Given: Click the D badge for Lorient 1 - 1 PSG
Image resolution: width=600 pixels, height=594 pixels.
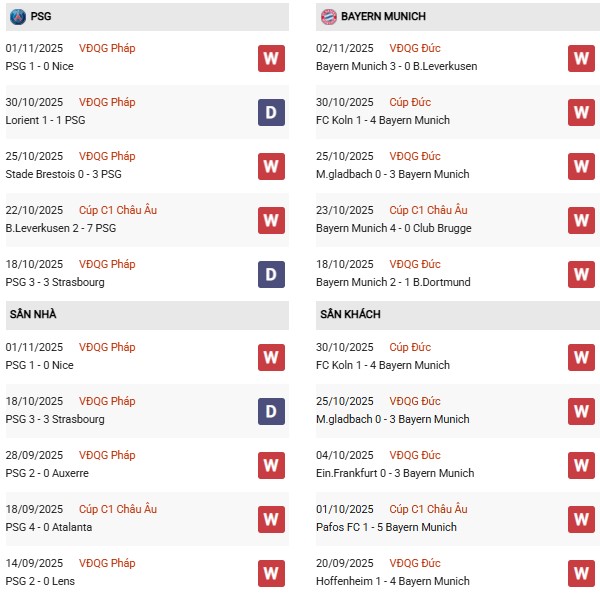Looking at the screenshot, I should pos(270,112).
